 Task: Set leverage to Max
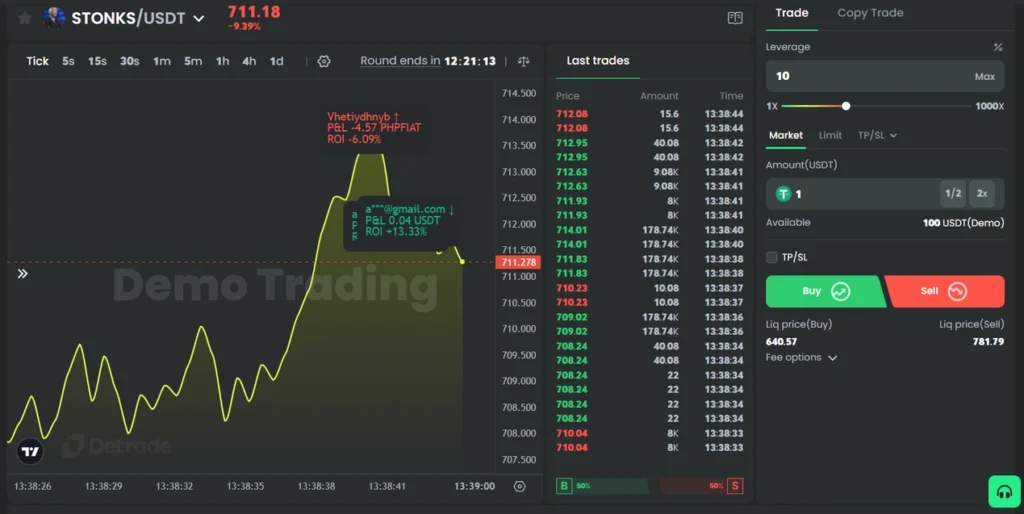985,76
